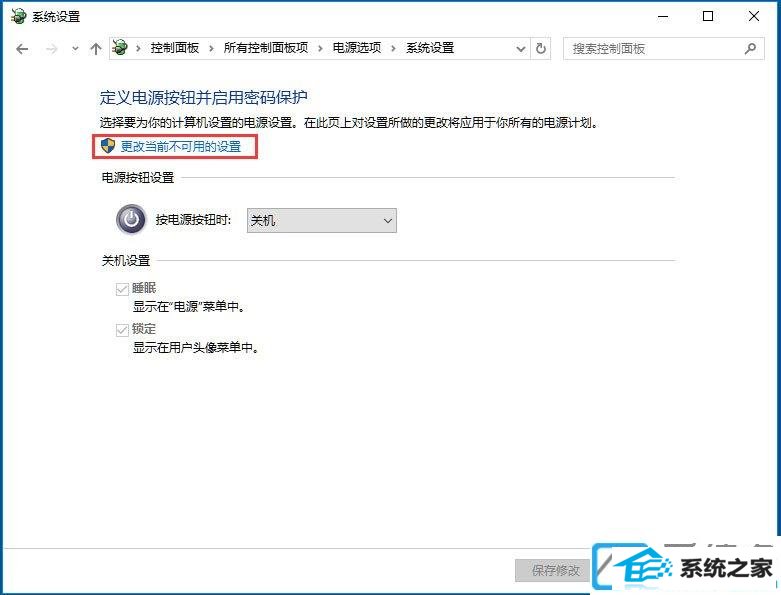
Task: Click the shield icon next to 更改当前不可用的设置
Action: (x=108, y=146)
